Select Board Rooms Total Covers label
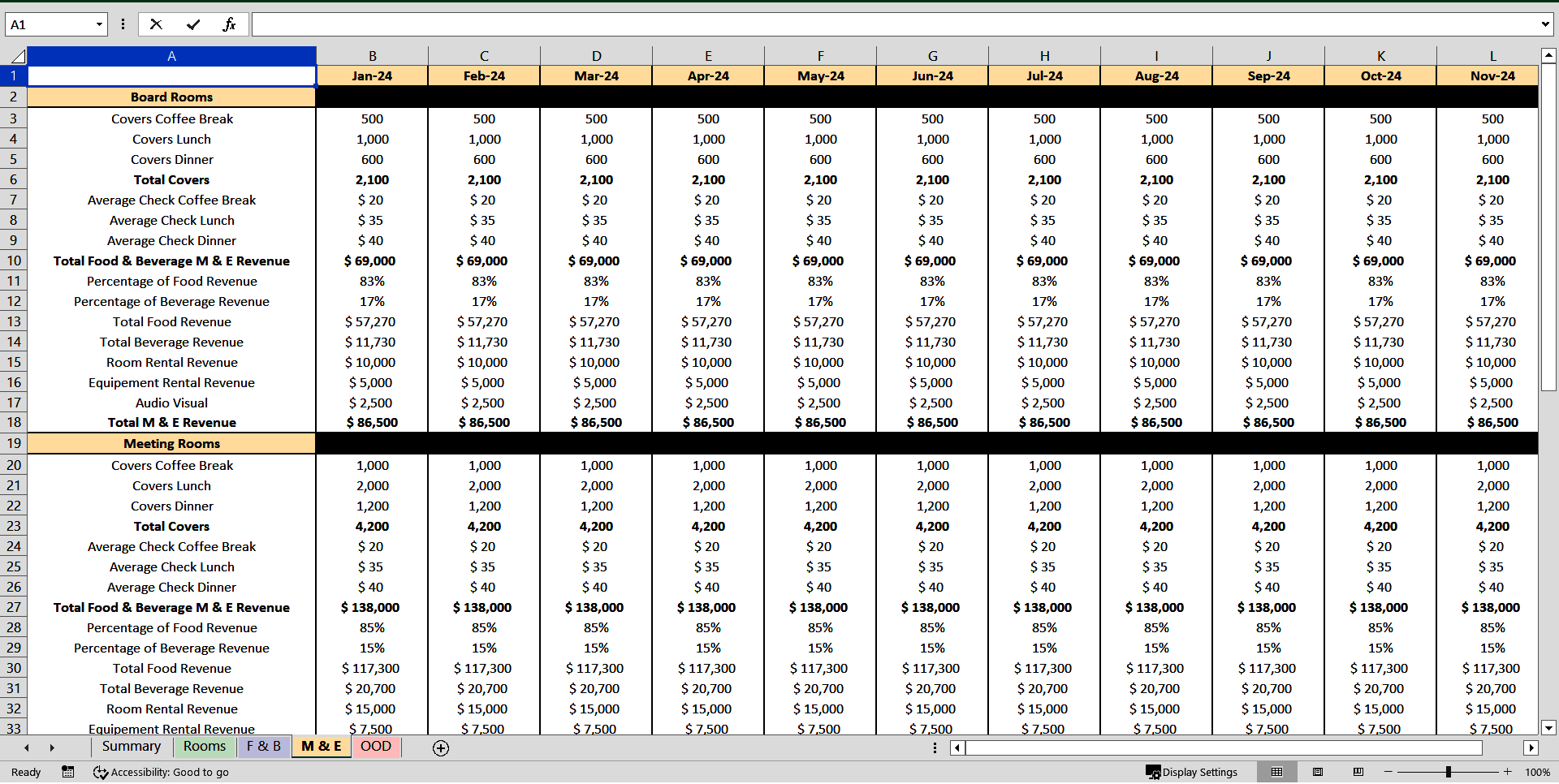Viewport: 1559px width, 784px height. click(171, 179)
